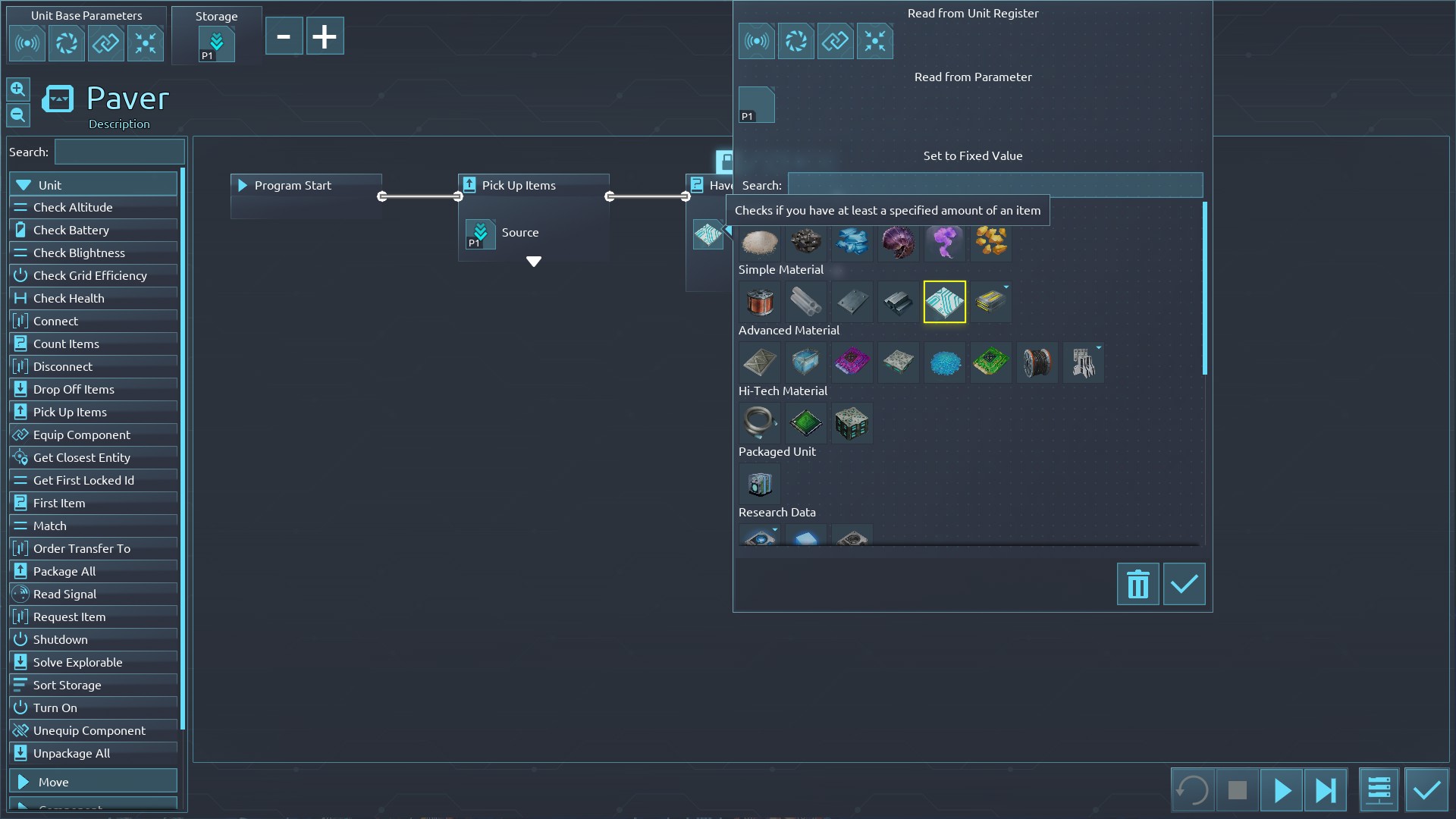Click the trash delete icon in the popup
This screenshot has width=1456, height=819.
[x=1137, y=584]
